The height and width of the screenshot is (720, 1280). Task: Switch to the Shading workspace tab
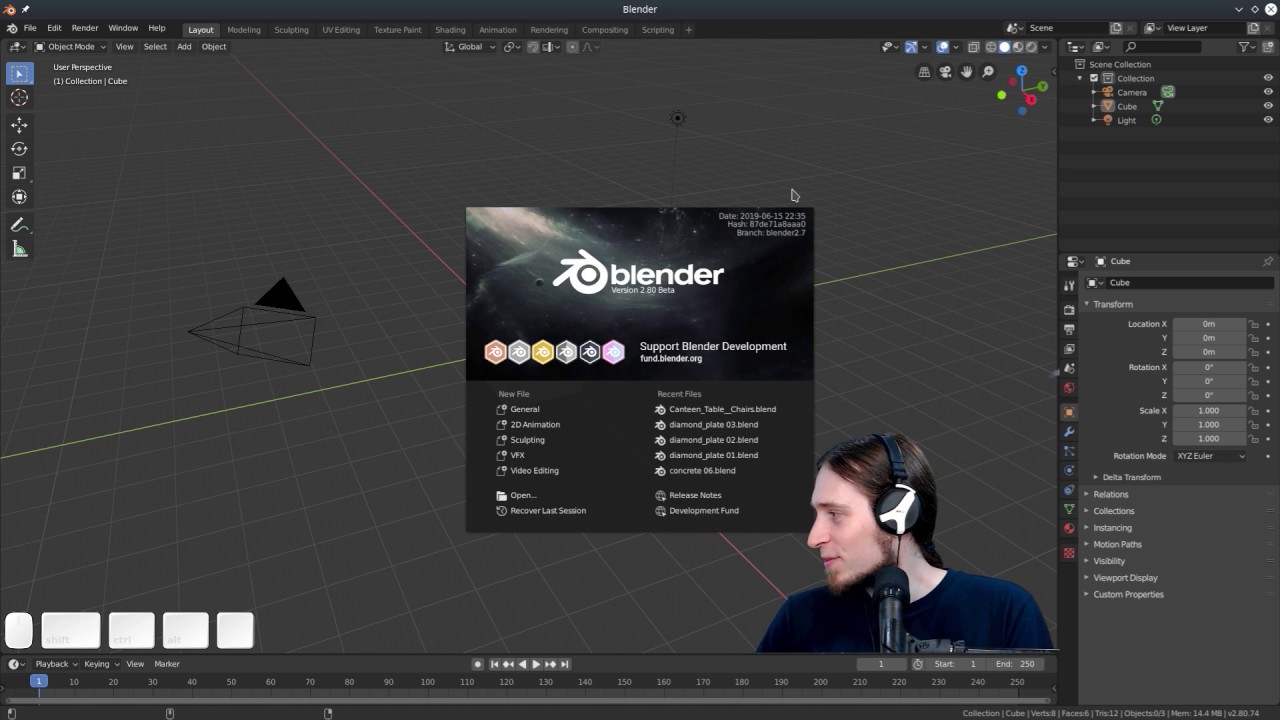point(450,30)
